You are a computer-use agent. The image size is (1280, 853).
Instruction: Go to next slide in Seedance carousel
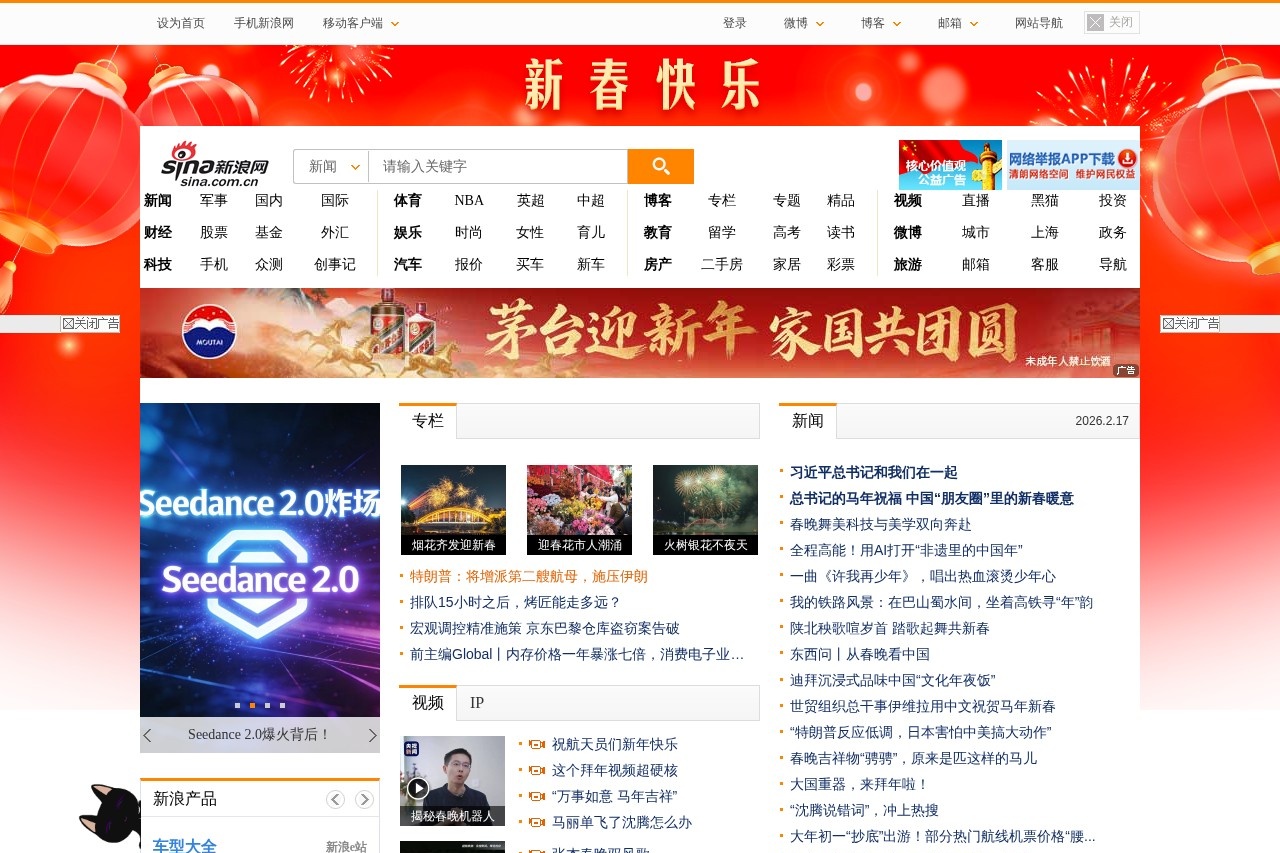point(373,735)
